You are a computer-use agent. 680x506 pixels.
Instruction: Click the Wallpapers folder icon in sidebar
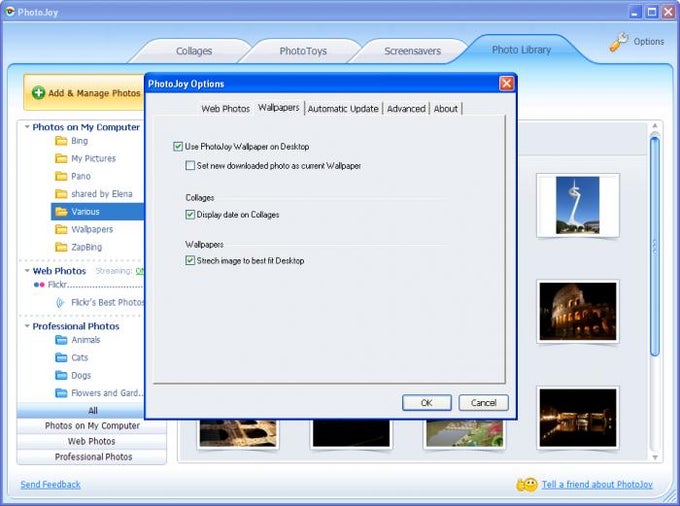point(61,229)
